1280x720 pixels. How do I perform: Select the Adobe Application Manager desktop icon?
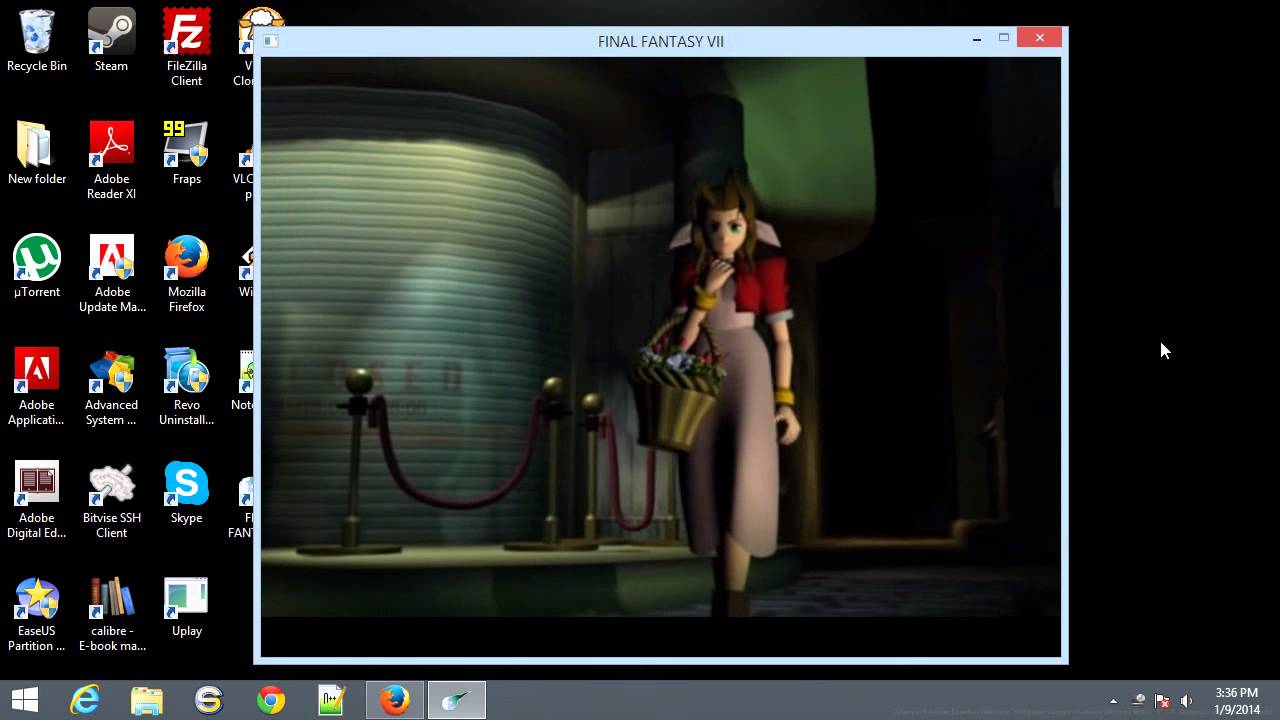[37, 387]
